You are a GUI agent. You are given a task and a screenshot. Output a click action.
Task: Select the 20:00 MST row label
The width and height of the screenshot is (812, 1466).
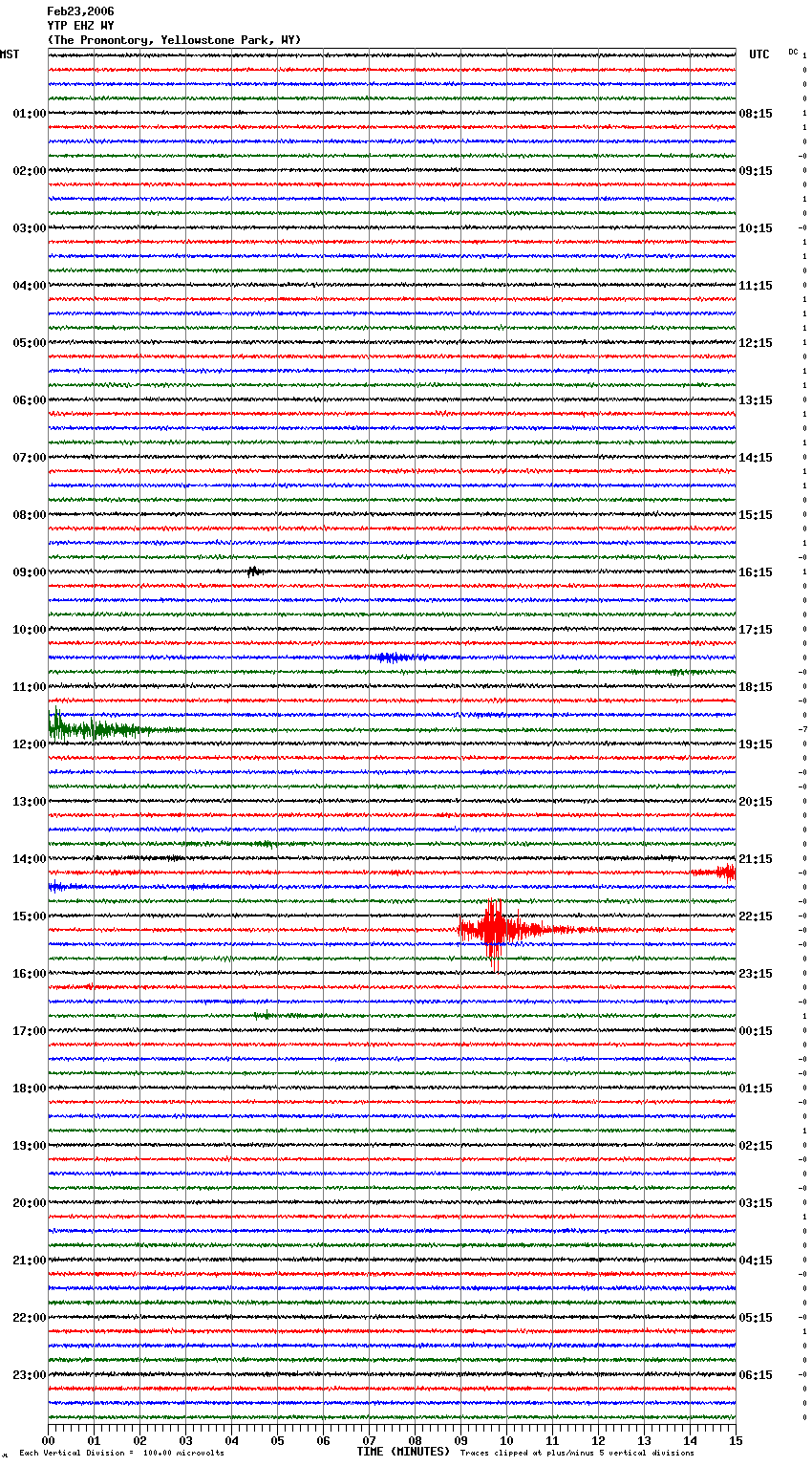(x=29, y=1203)
